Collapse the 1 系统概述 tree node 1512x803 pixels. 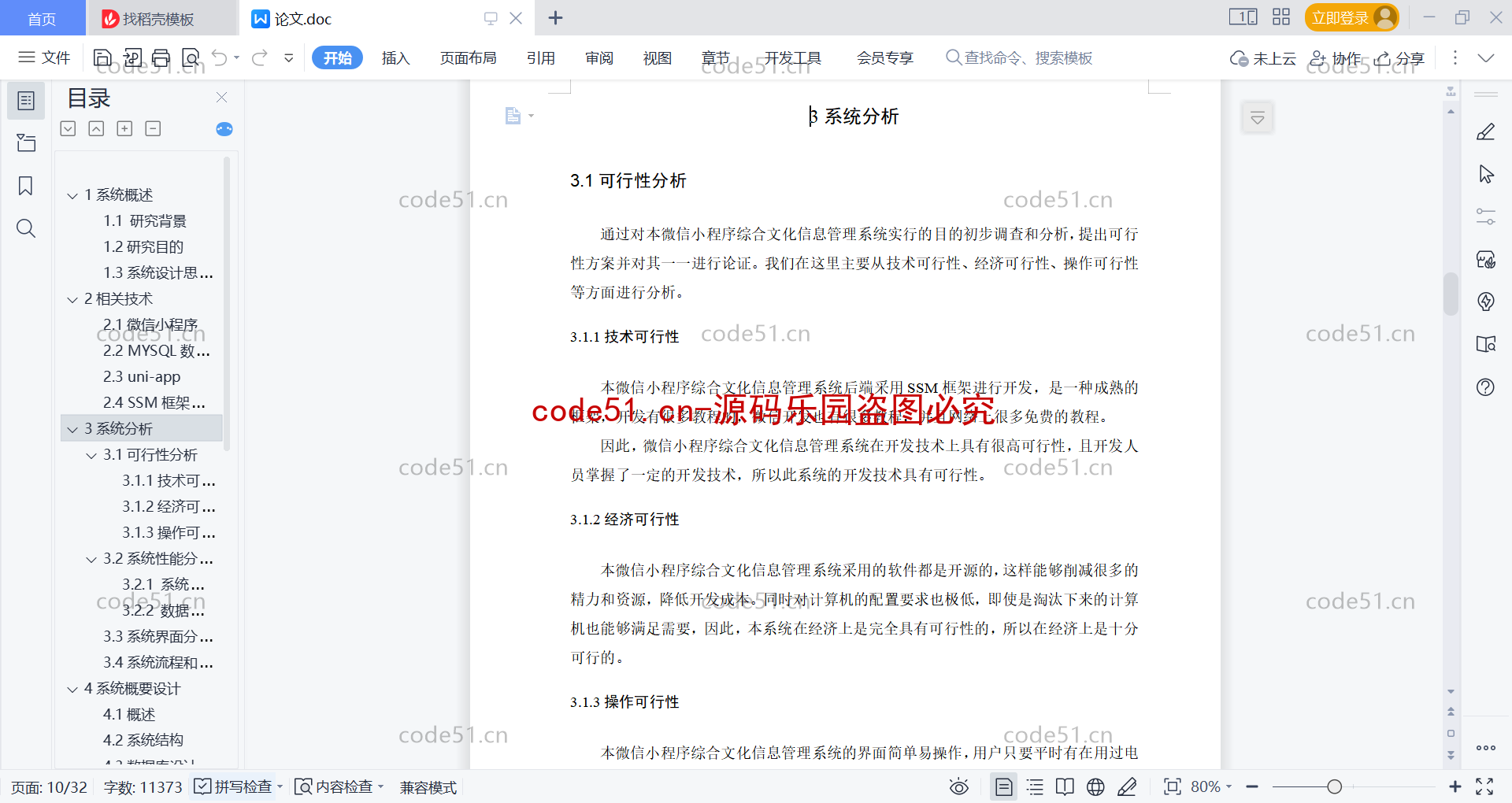coord(72,195)
